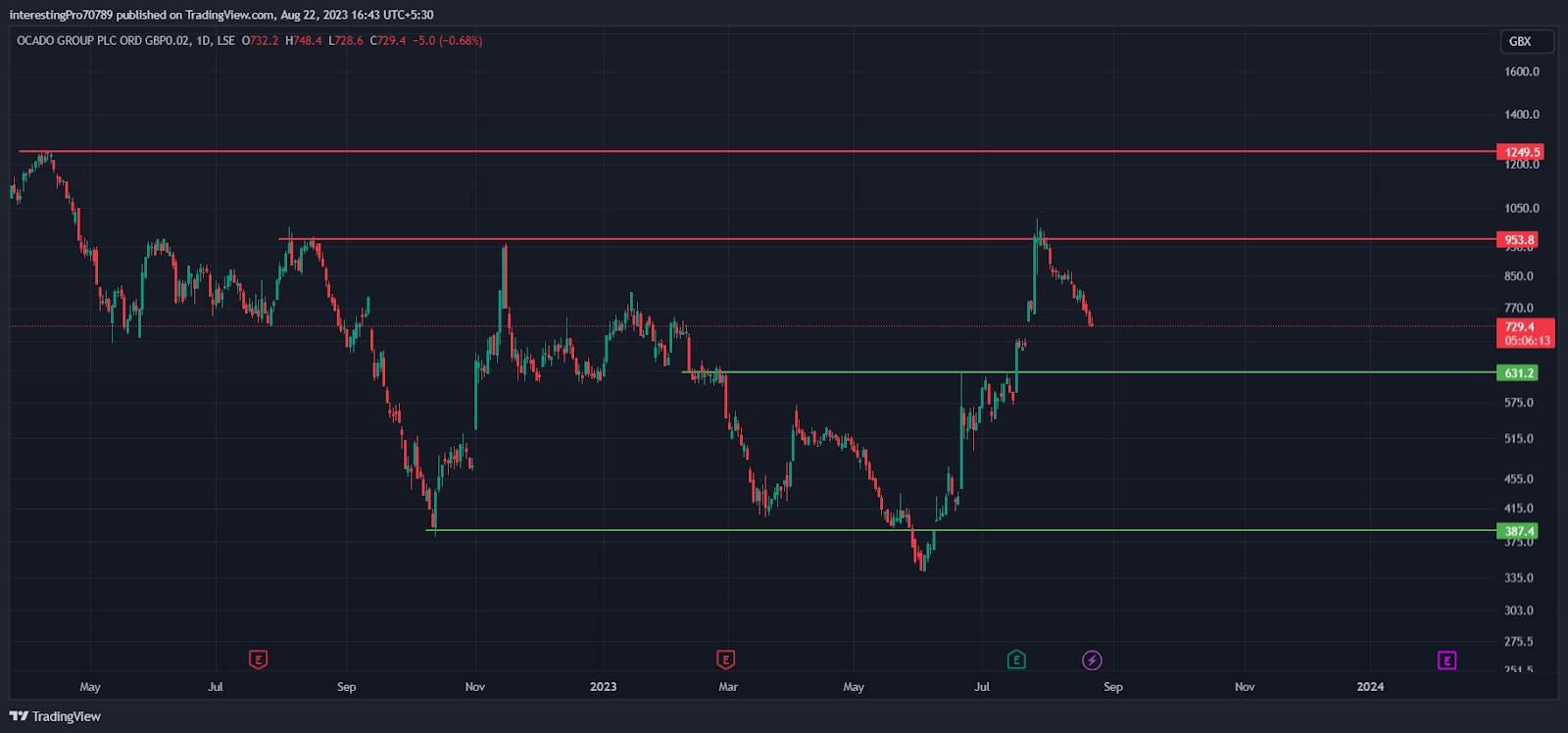Select the 953.8 red price label
Viewport: 1568px width, 733px height.
click(1518, 240)
